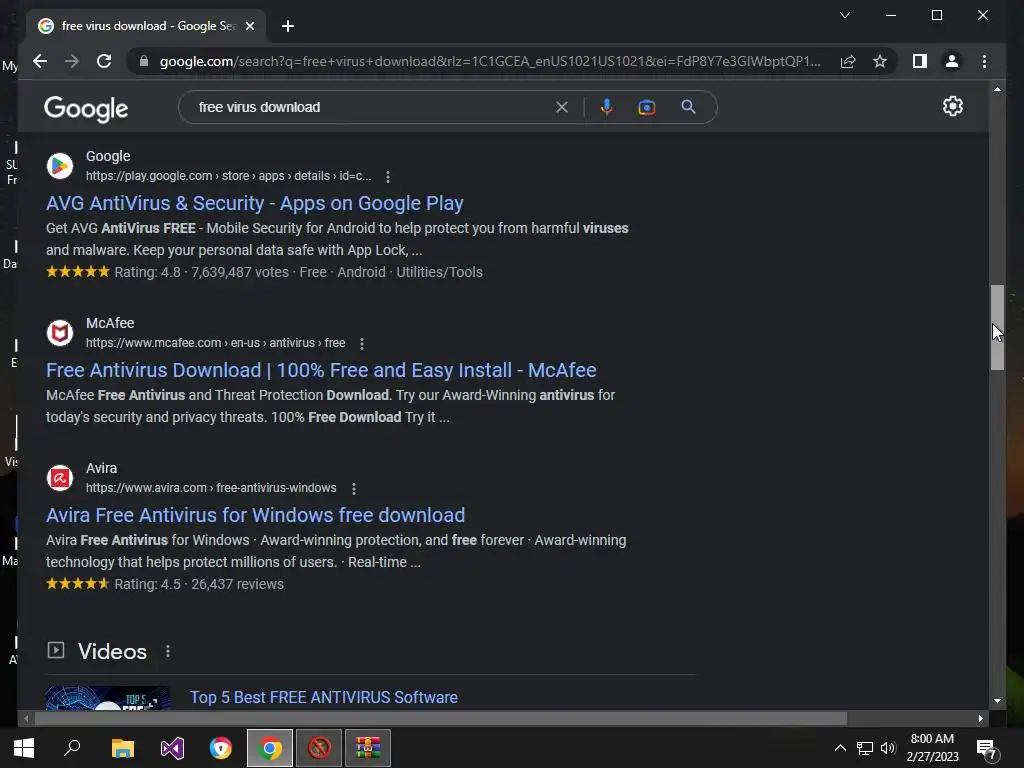Open more options for Avira result
Screen dimensions: 1024x768
[x=354, y=488]
